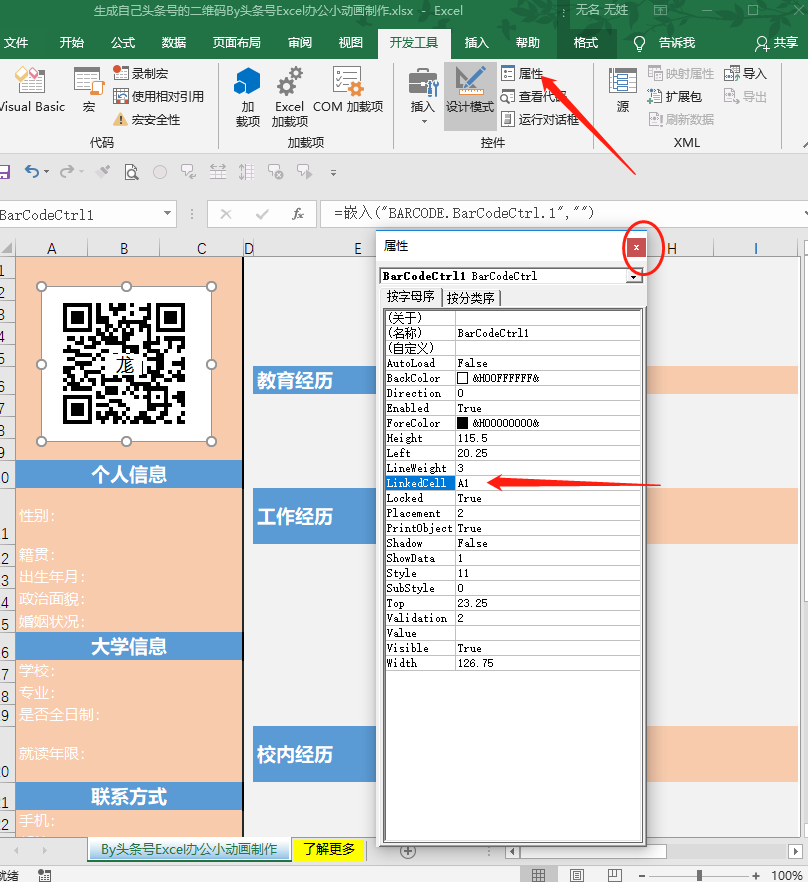The width and height of the screenshot is (808, 882).
Task: Open Macro Security (宏安全性) settings
Action: coord(146,119)
